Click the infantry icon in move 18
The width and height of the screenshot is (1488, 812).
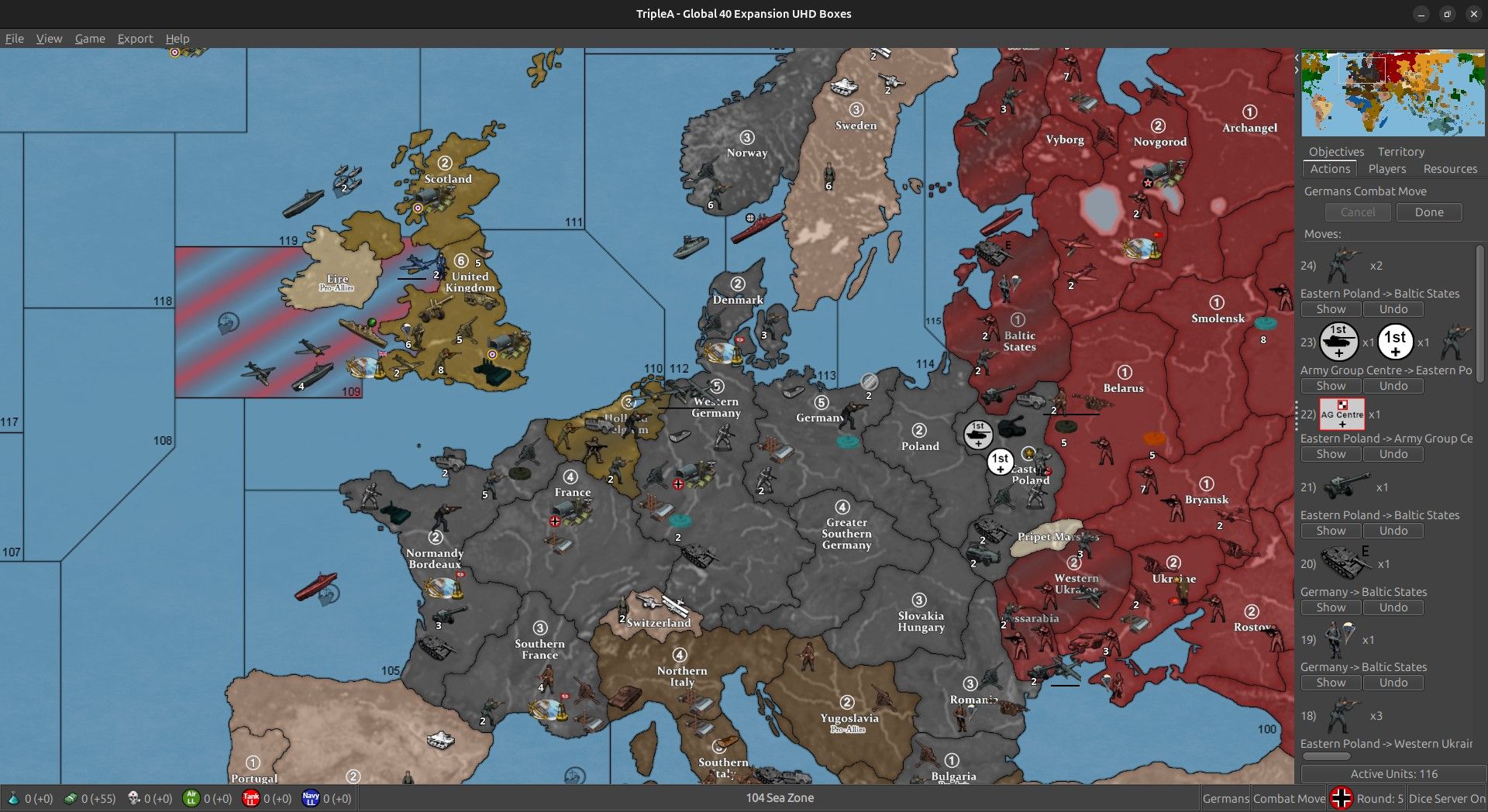pos(1343,715)
